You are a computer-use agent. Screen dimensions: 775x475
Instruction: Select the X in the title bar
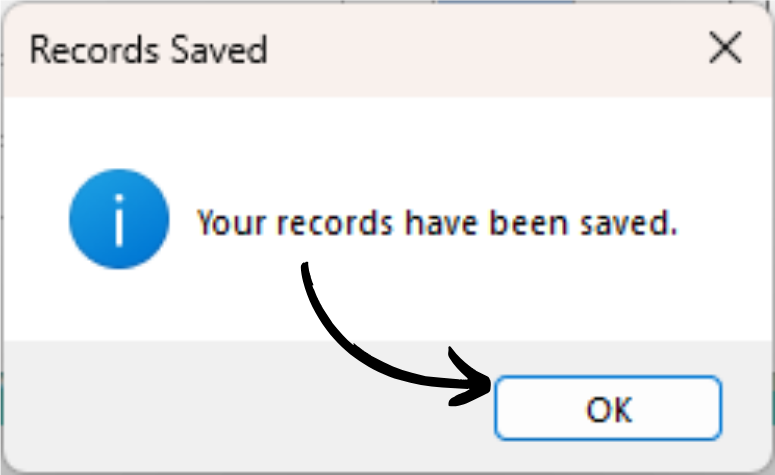[725, 47]
